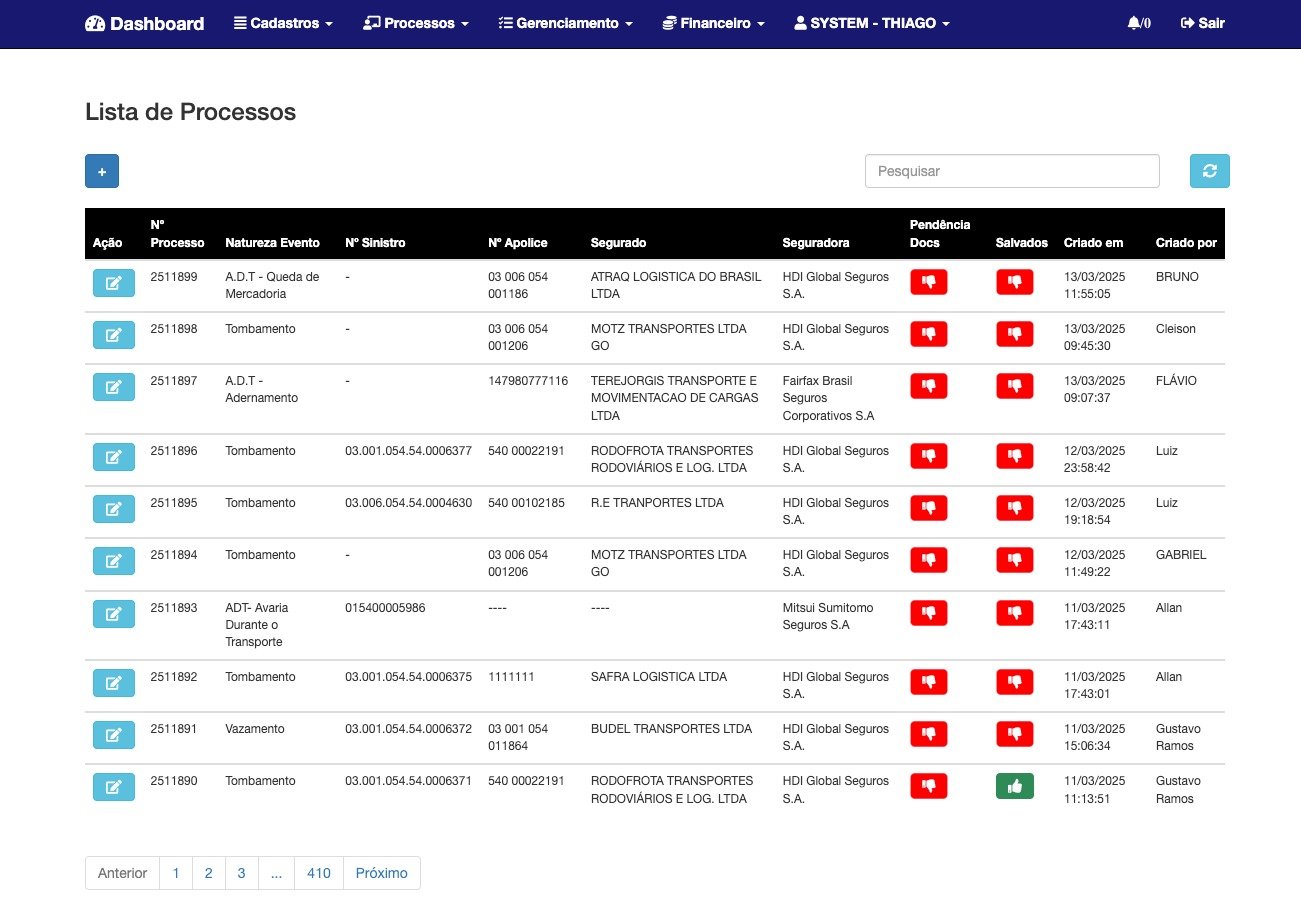Edit process 2511899 with pencil icon

click(113, 283)
